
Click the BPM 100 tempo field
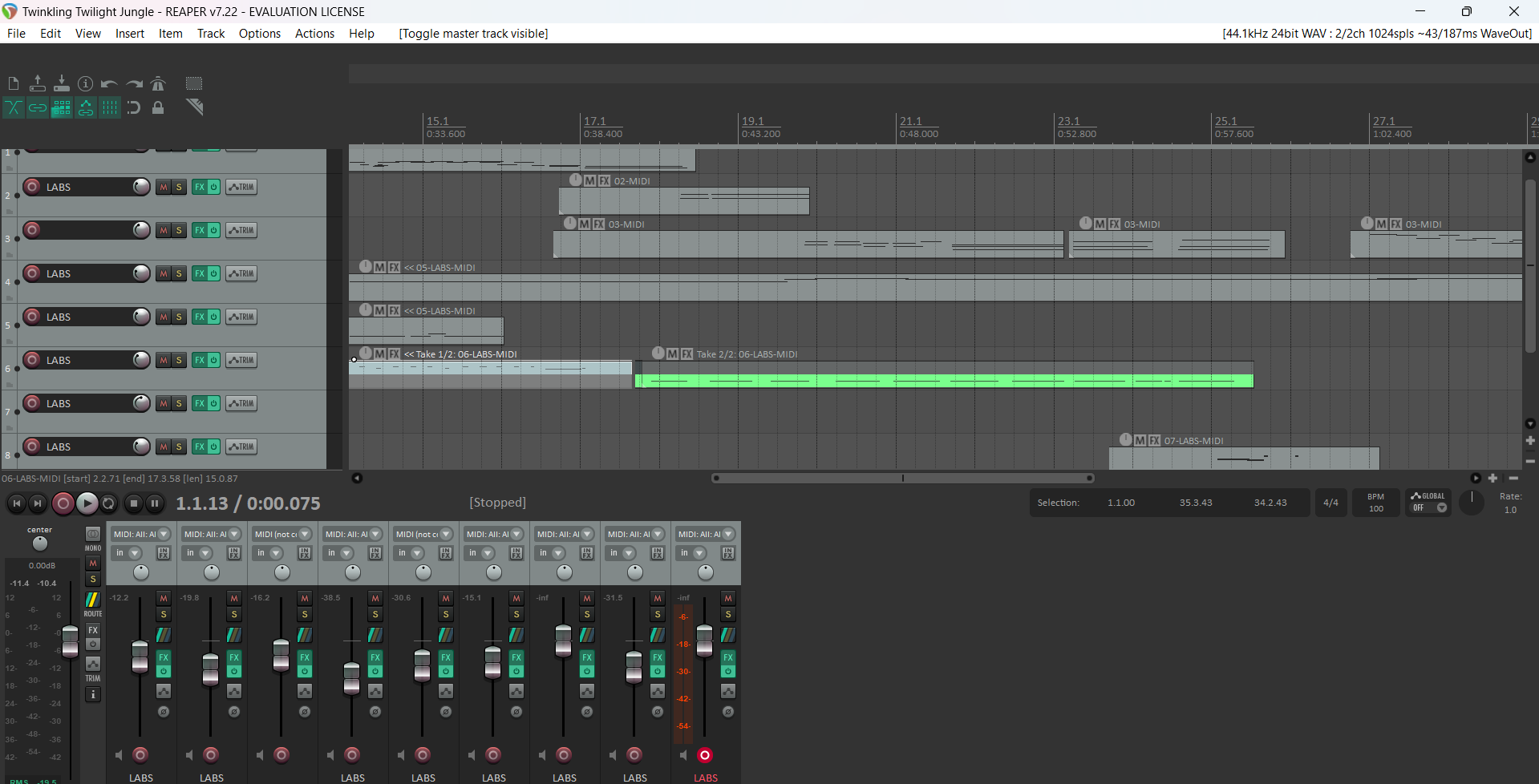1376,503
